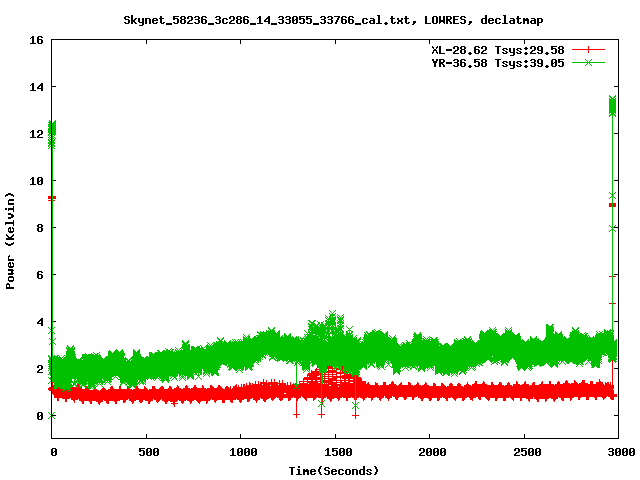This screenshot has height=480, width=640.
Task: Click the x-axis tick label 1500
Action: [338, 452]
